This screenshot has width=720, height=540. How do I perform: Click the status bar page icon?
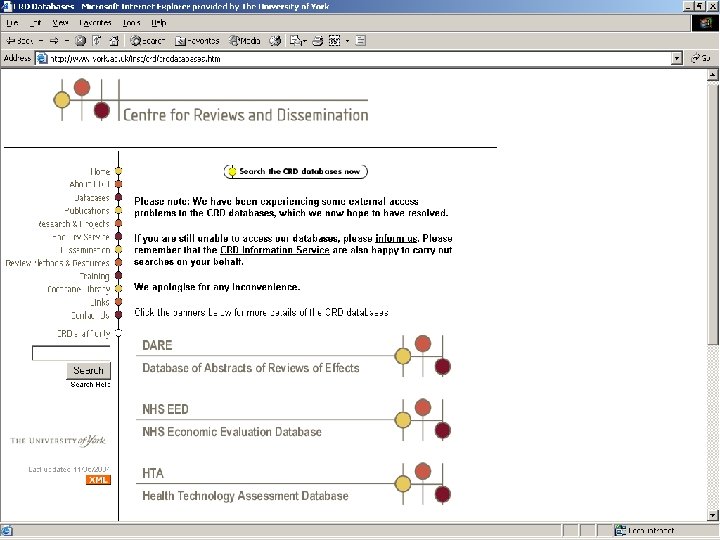[6, 531]
